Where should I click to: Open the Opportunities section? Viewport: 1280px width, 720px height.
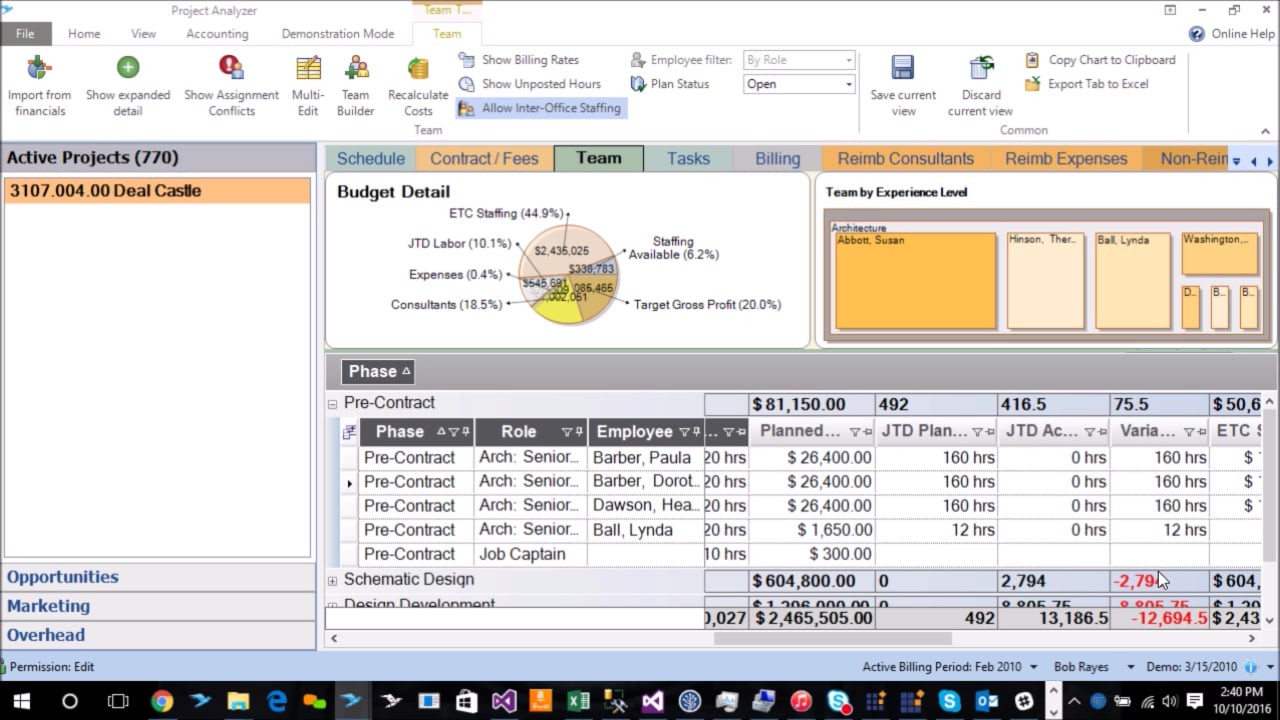[158, 577]
